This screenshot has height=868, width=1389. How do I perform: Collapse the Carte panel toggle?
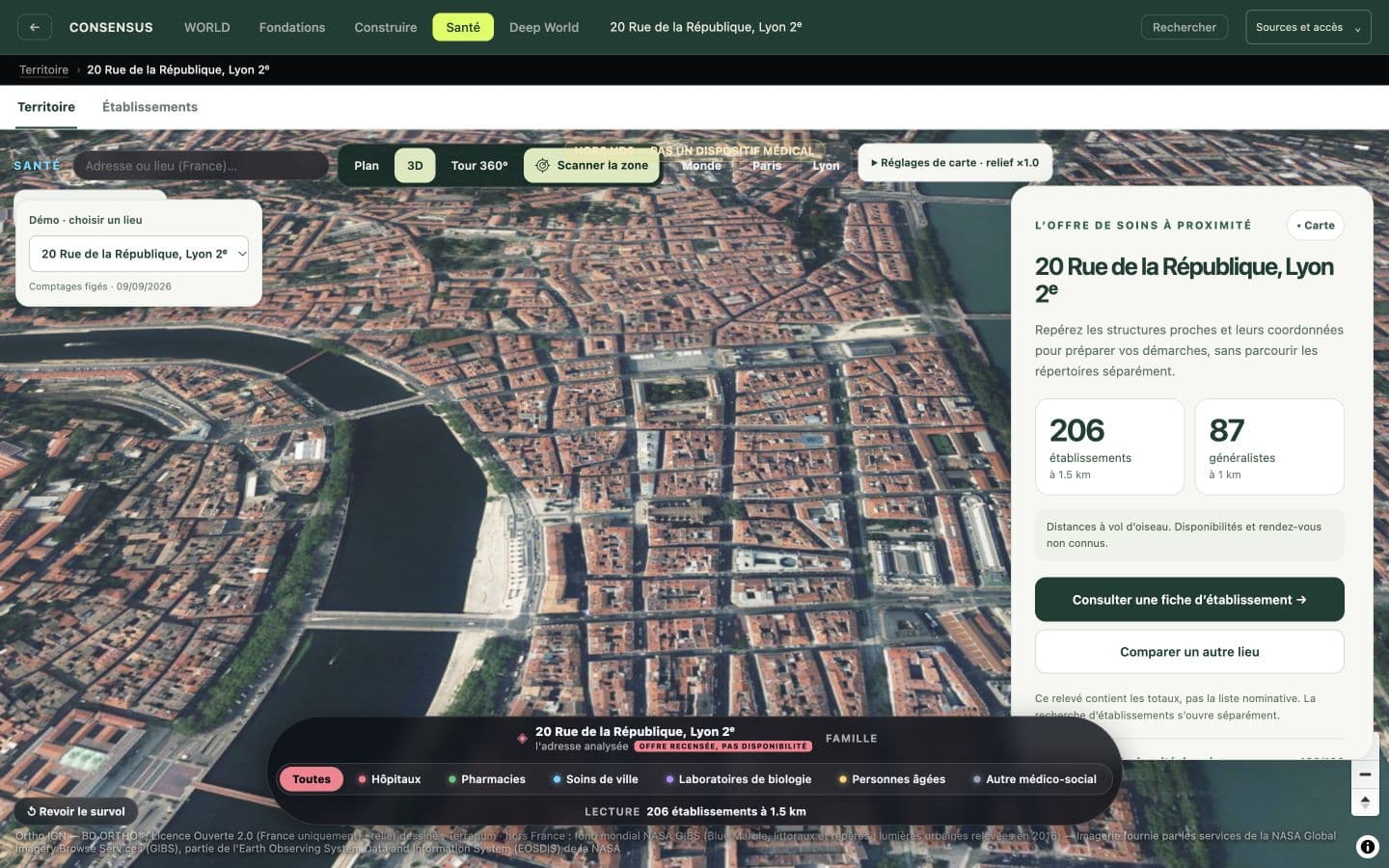tap(1315, 226)
